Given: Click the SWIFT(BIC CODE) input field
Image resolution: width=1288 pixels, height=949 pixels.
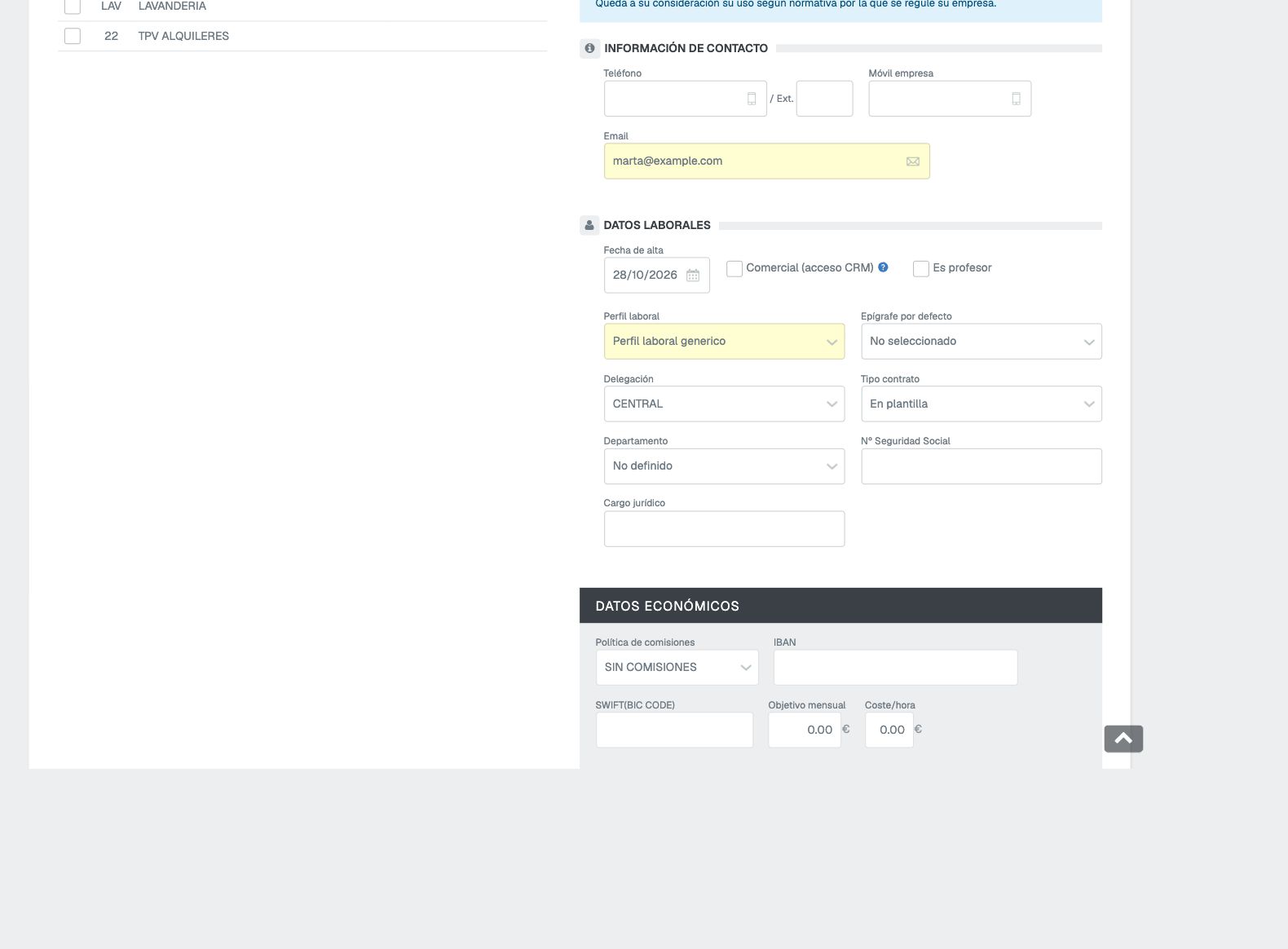Looking at the screenshot, I should pos(674,730).
